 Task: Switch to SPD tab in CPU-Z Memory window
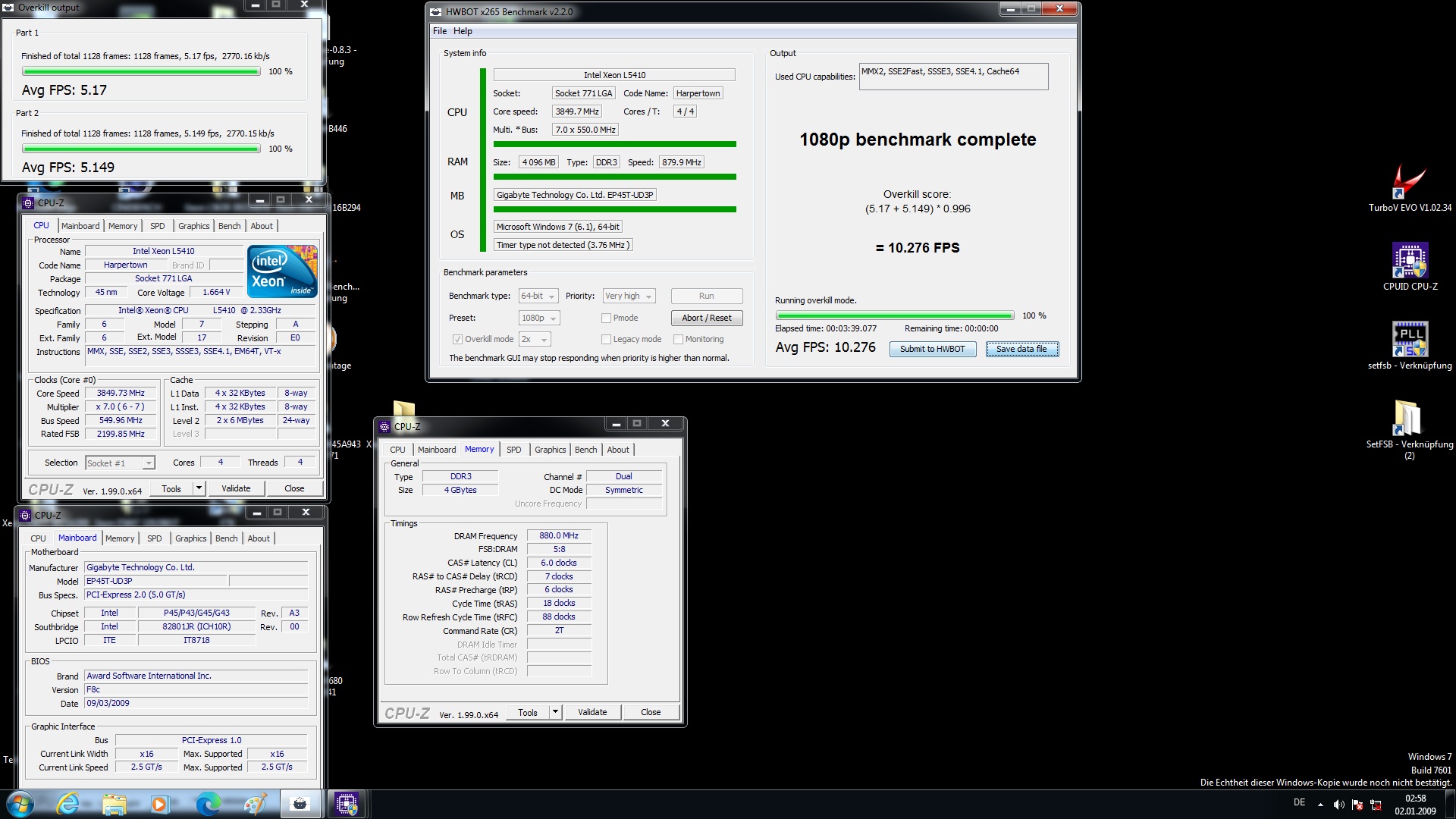514,450
